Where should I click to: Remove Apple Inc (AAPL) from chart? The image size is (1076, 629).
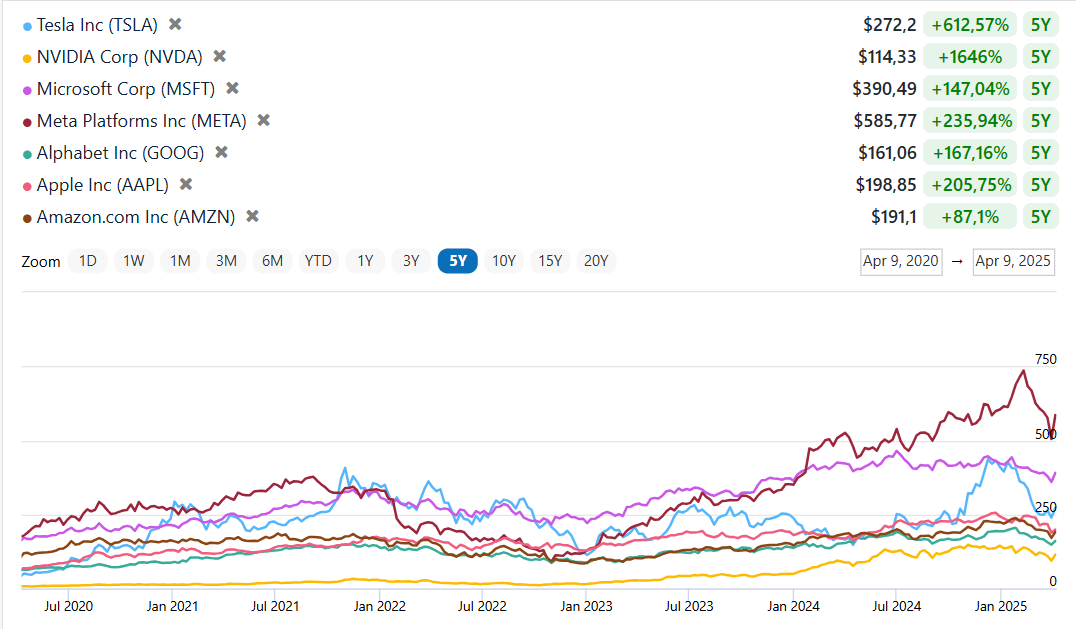pos(186,184)
